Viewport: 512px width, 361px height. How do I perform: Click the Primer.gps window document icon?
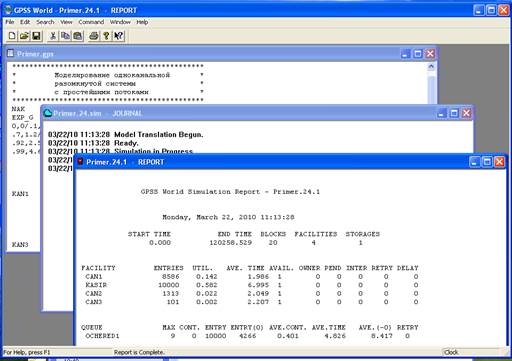11,54
